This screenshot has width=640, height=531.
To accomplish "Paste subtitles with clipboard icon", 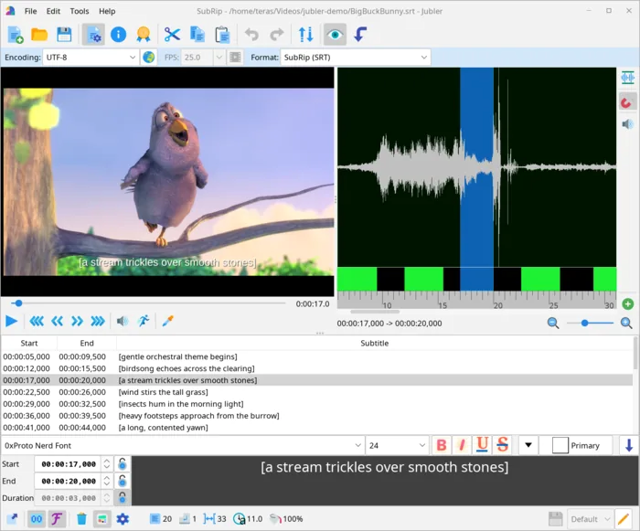I will (x=222, y=34).
